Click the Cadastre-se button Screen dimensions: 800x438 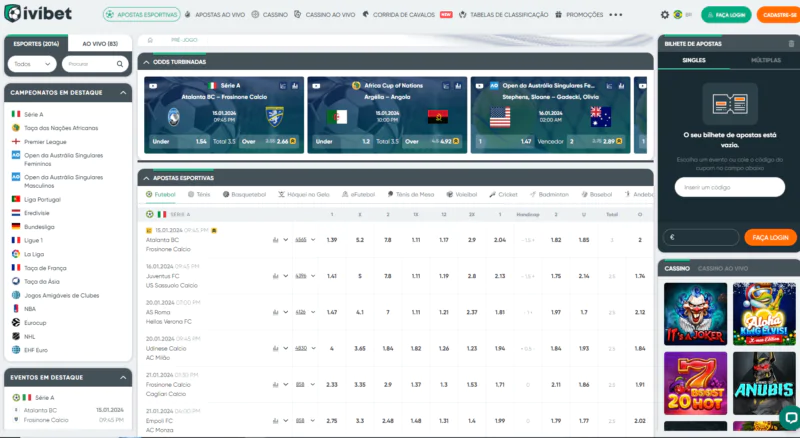(x=779, y=15)
